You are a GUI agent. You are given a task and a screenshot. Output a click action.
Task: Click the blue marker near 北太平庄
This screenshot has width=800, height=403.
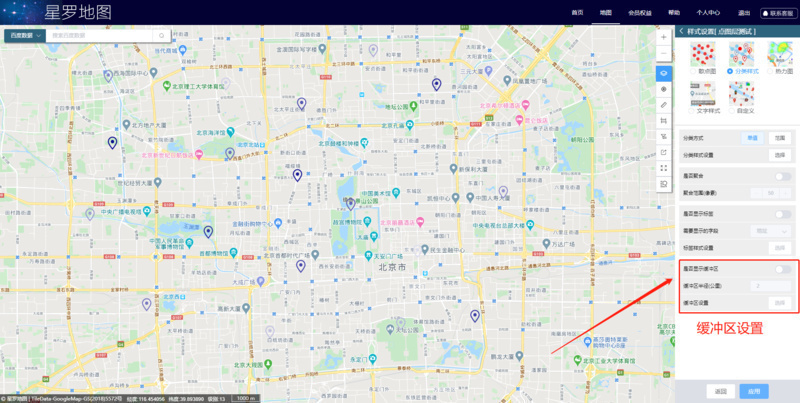coord(302,104)
